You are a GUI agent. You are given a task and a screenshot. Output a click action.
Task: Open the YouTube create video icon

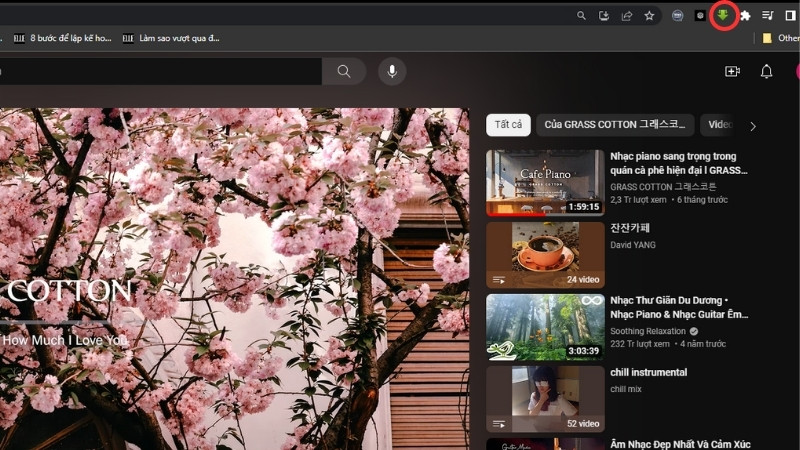click(x=732, y=71)
